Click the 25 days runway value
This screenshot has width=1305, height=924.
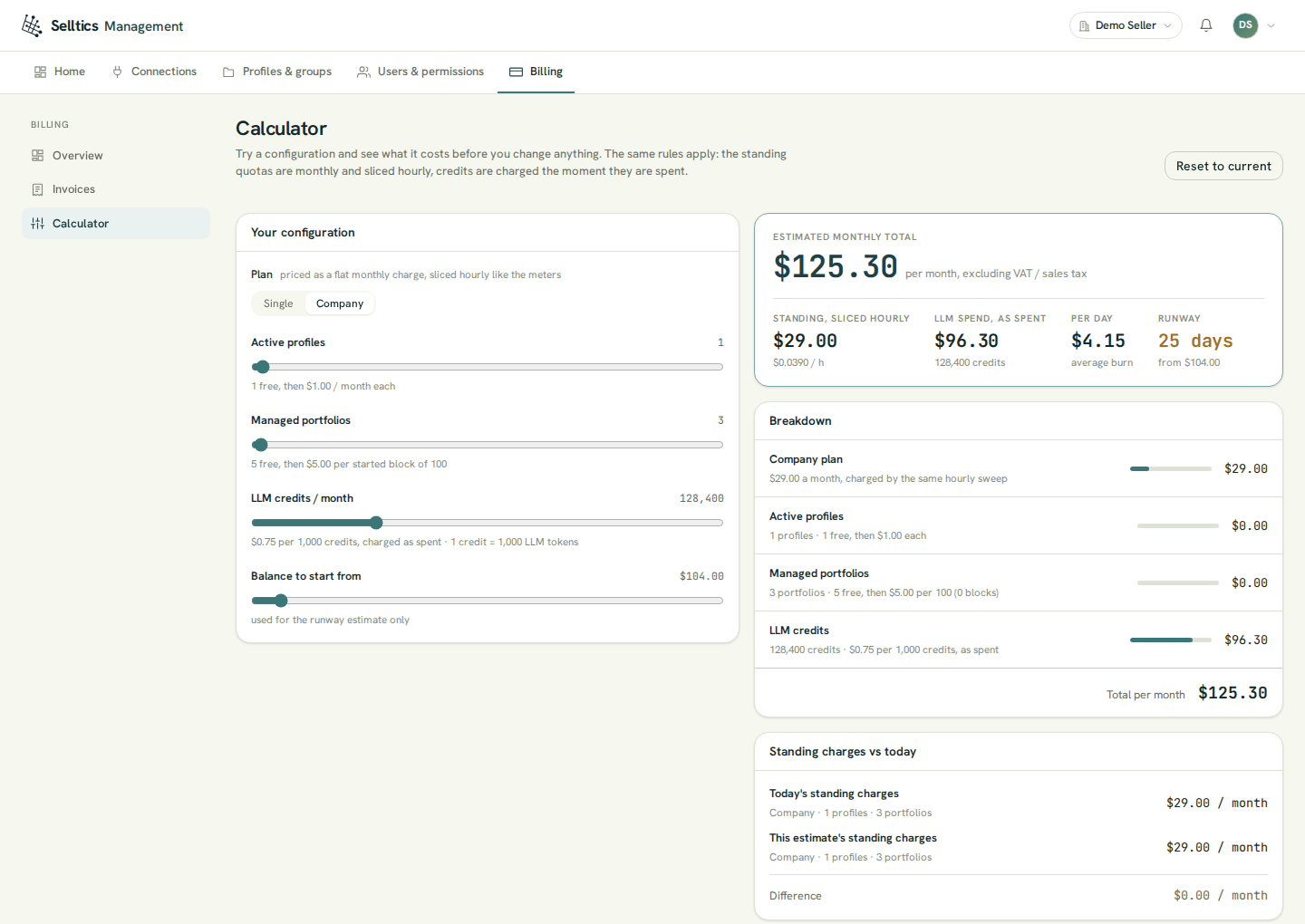[1195, 341]
